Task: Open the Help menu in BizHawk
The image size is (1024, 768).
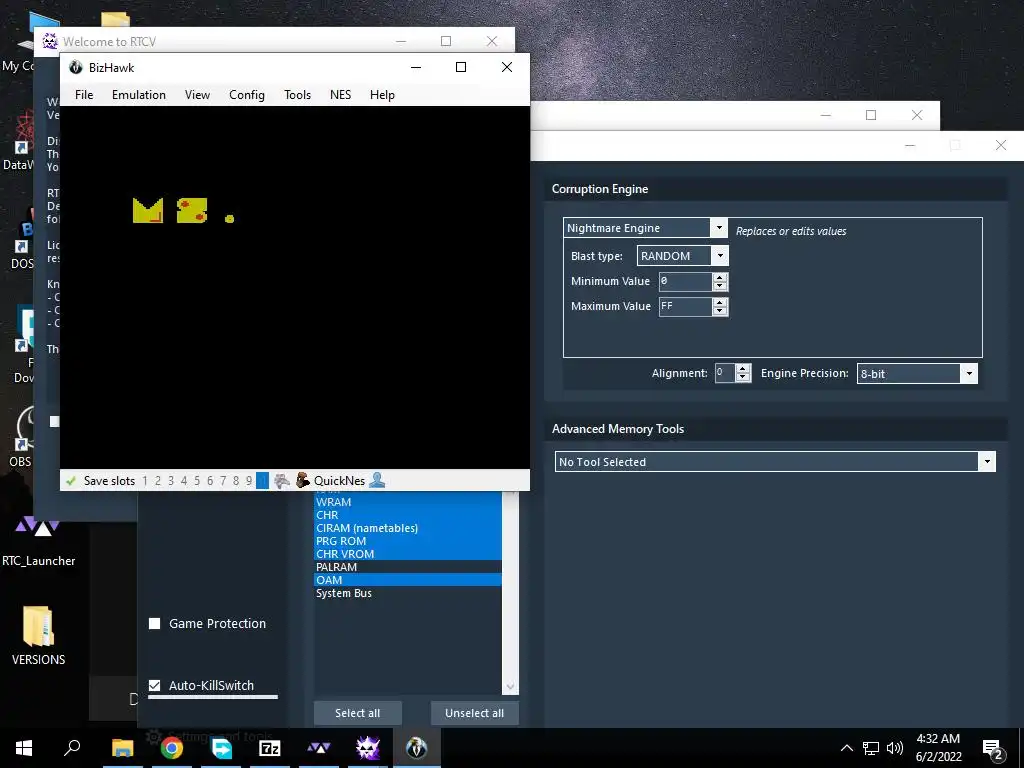Action: pos(382,95)
